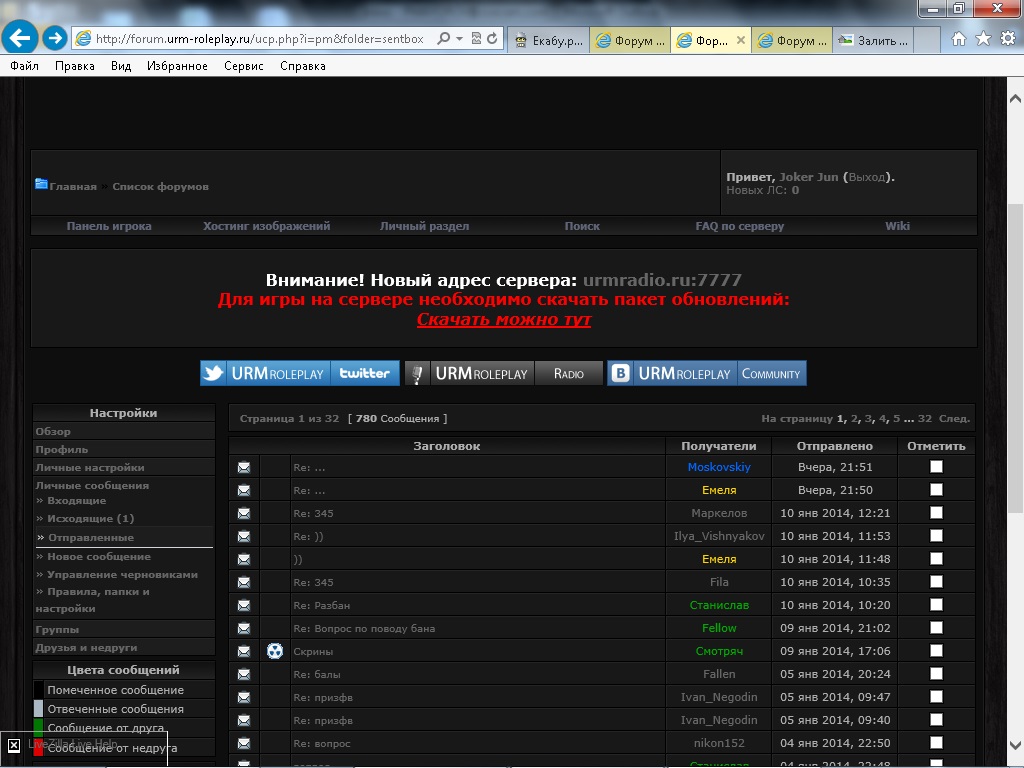This screenshot has width=1024, height=768.
Task: Open Личный раздел navigation link
Action: coord(424,226)
